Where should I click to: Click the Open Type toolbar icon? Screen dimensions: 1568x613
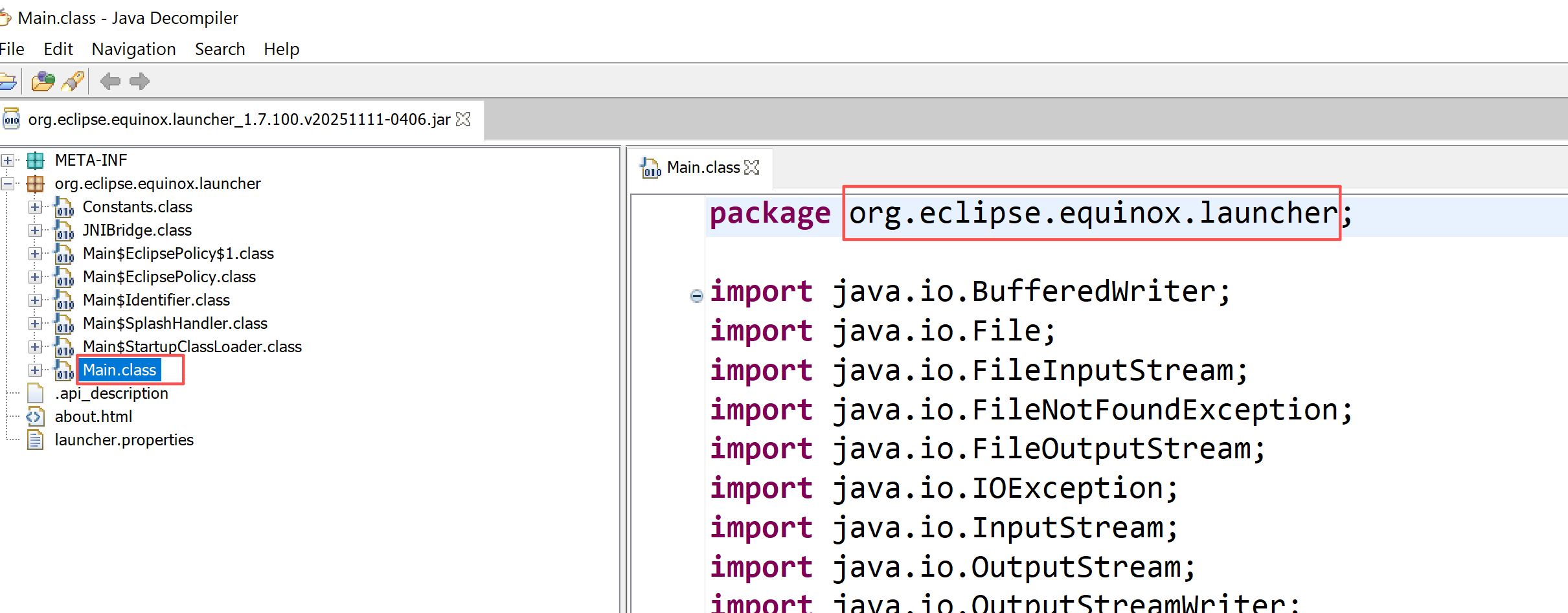[x=43, y=82]
